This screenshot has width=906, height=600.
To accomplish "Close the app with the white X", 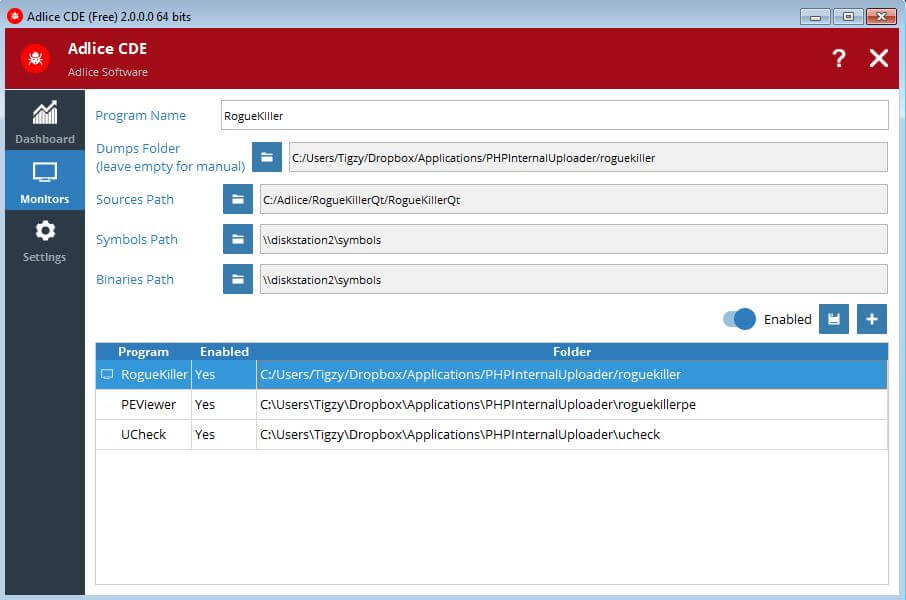I will (878, 58).
